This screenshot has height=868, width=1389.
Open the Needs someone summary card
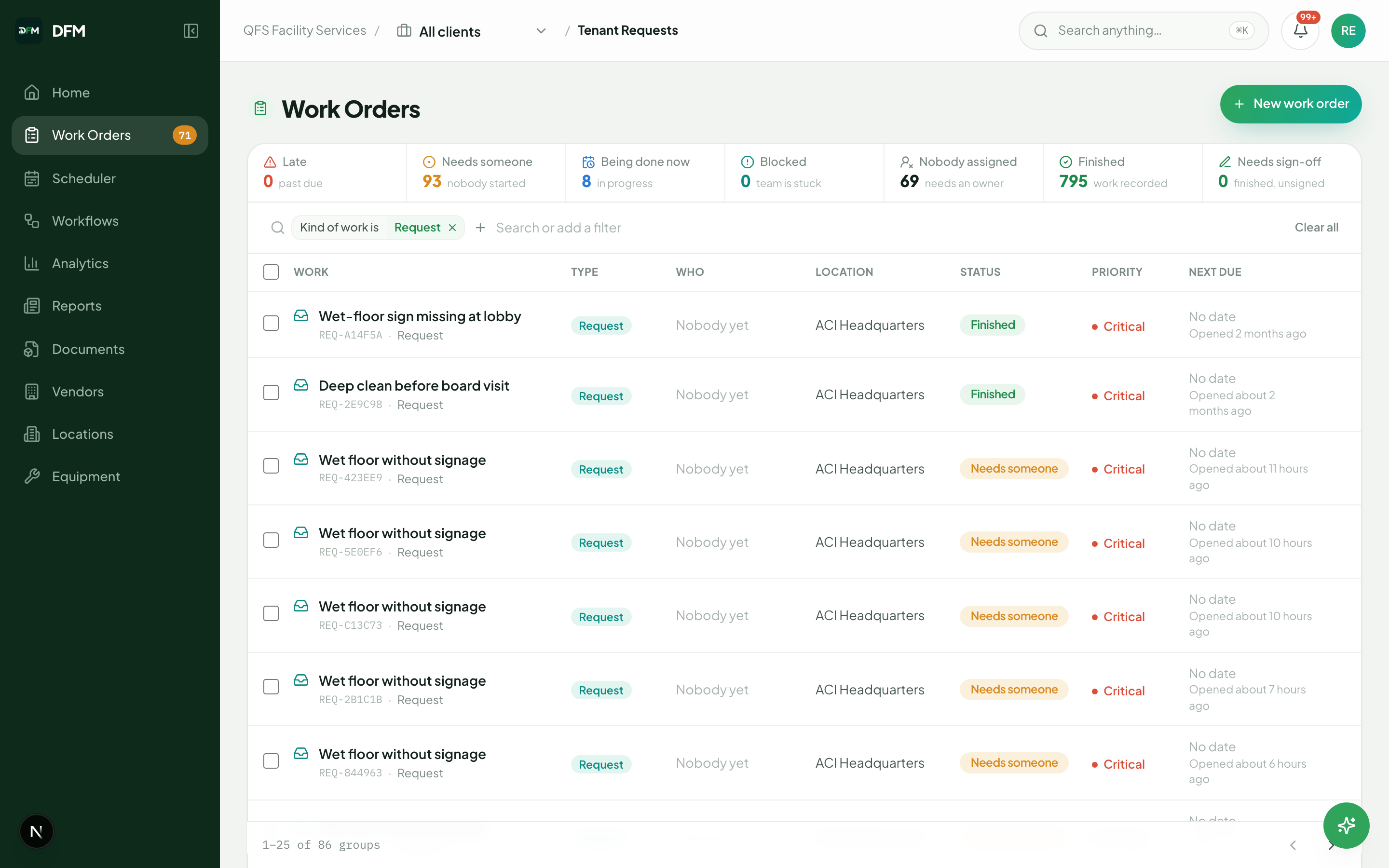coord(486,173)
